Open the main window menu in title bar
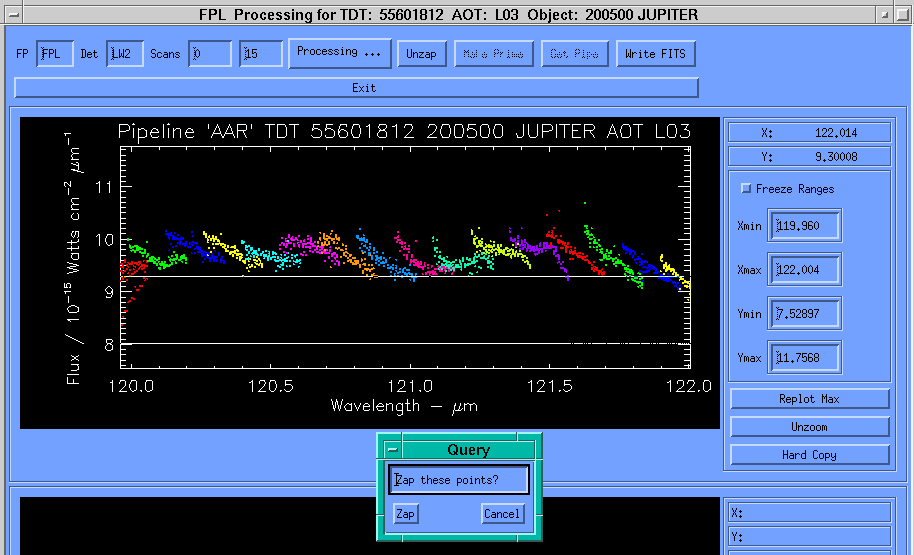This screenshot has height=555, width=914. coord(11,15)
